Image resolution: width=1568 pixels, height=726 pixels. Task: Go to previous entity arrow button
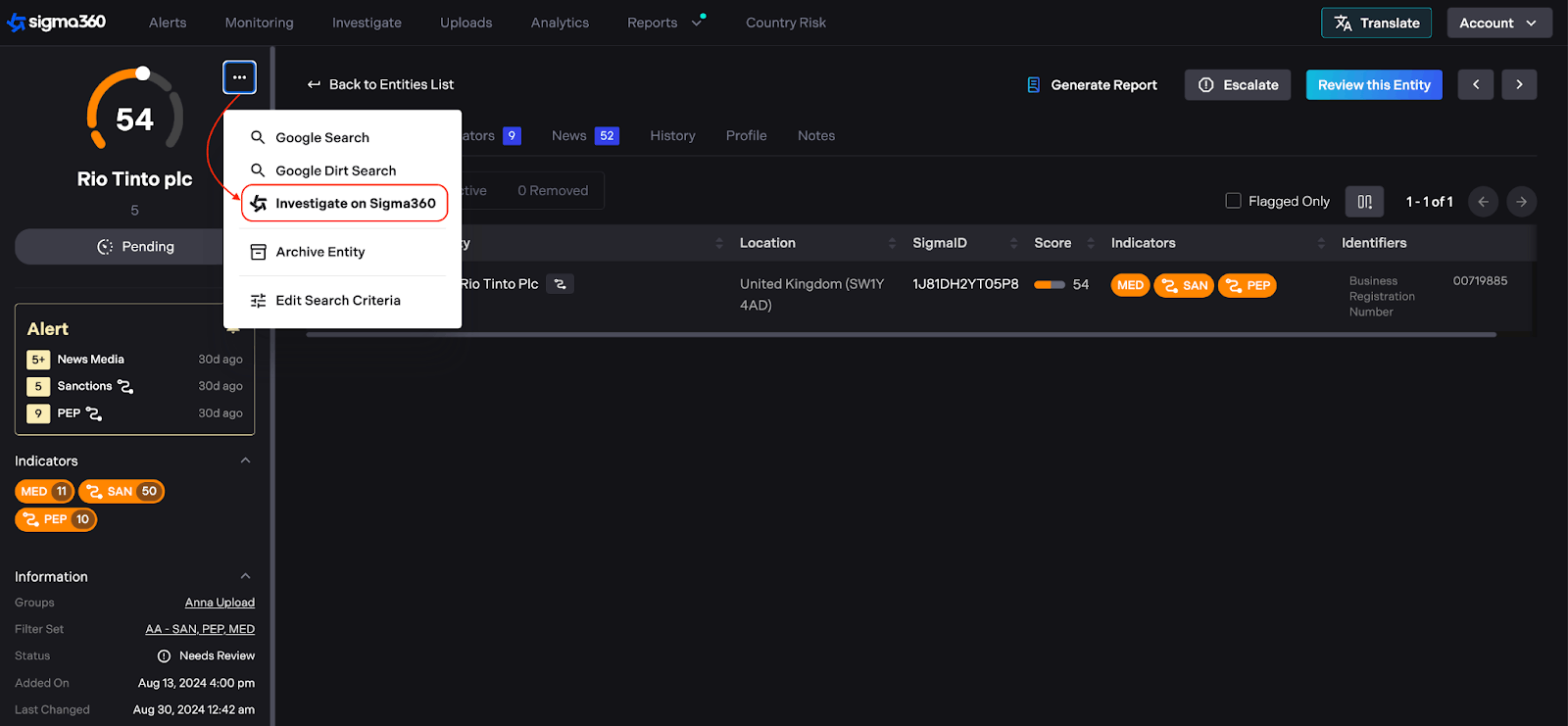click(x=1475, y=85)
